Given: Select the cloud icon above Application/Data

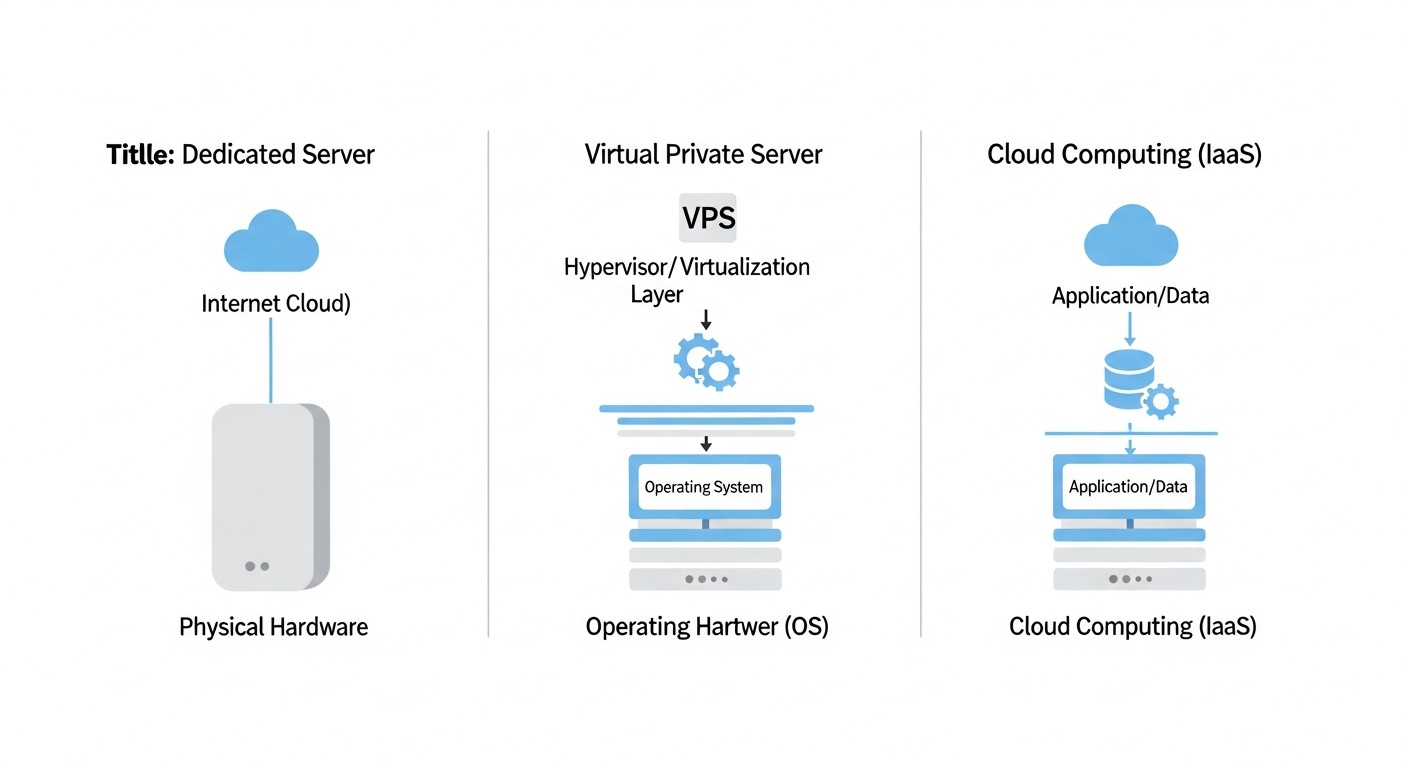Looking at the screenshot, I should 1130,237.
